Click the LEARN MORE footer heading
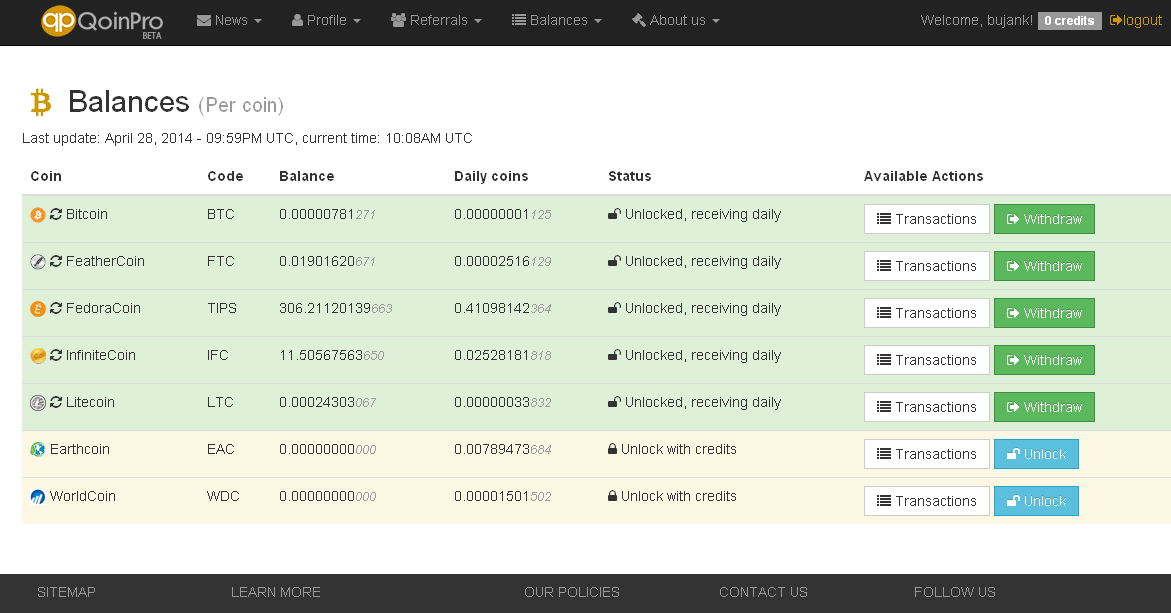1171x613 pixels. click(x=276, y=593)
